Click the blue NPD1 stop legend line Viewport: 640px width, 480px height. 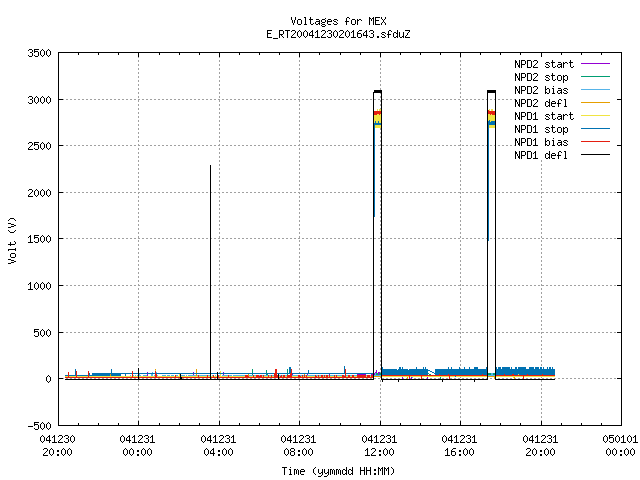[595, 129]
